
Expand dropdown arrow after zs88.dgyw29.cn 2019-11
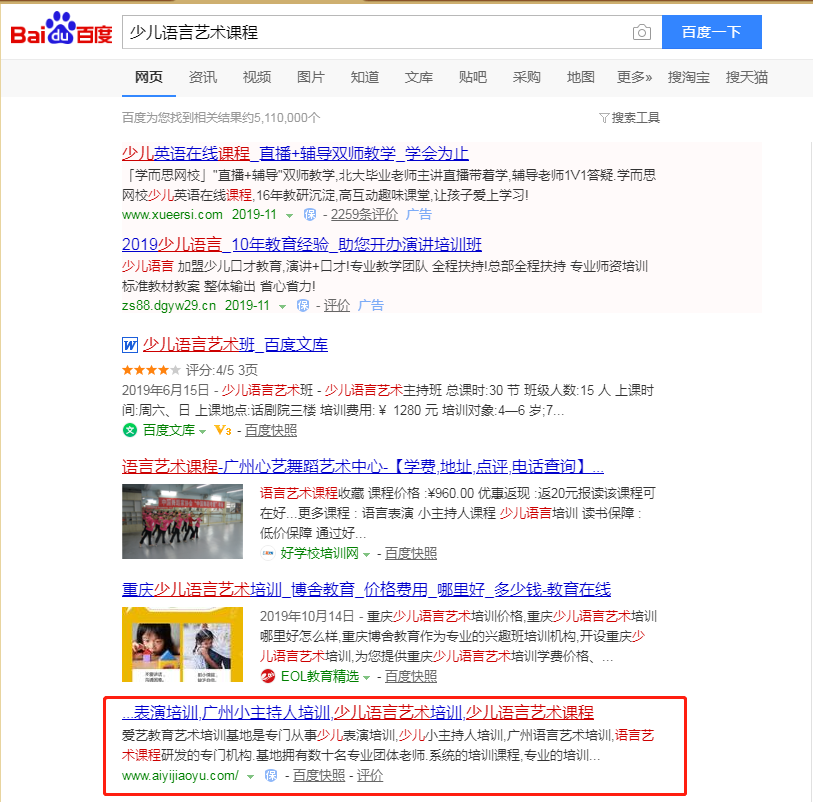point(283,307)
